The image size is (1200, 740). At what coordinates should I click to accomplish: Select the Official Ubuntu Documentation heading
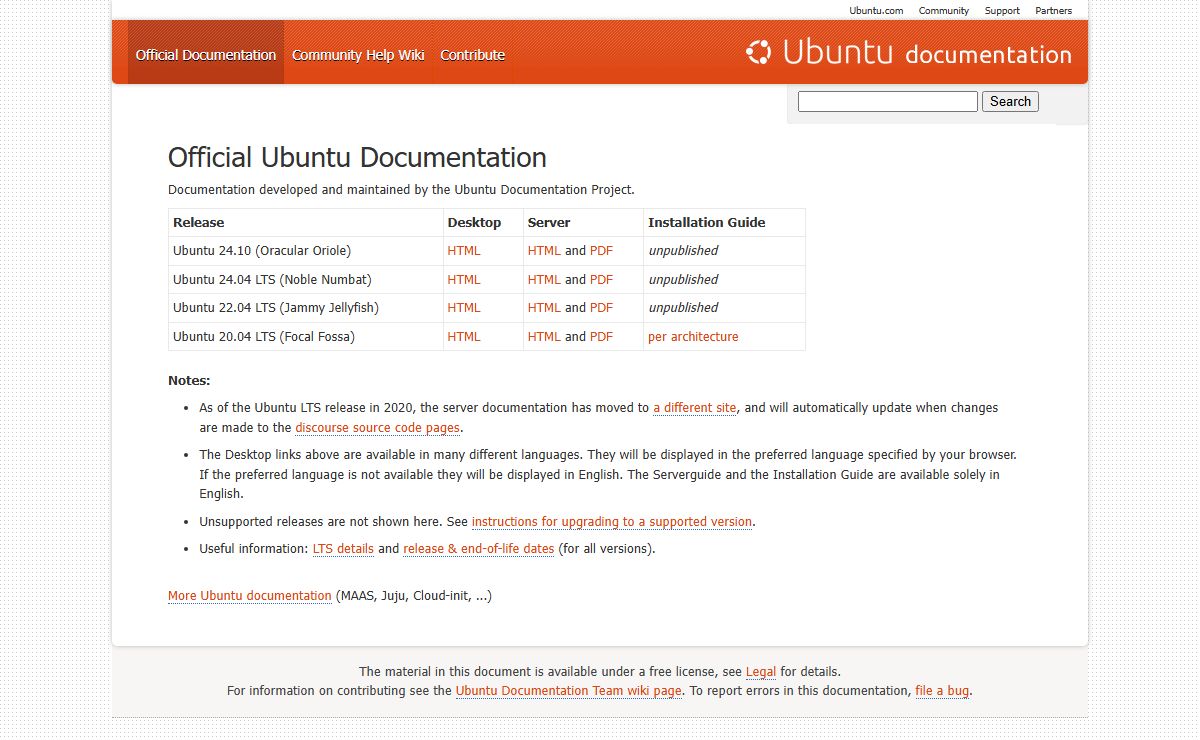[x=357, y=158]
